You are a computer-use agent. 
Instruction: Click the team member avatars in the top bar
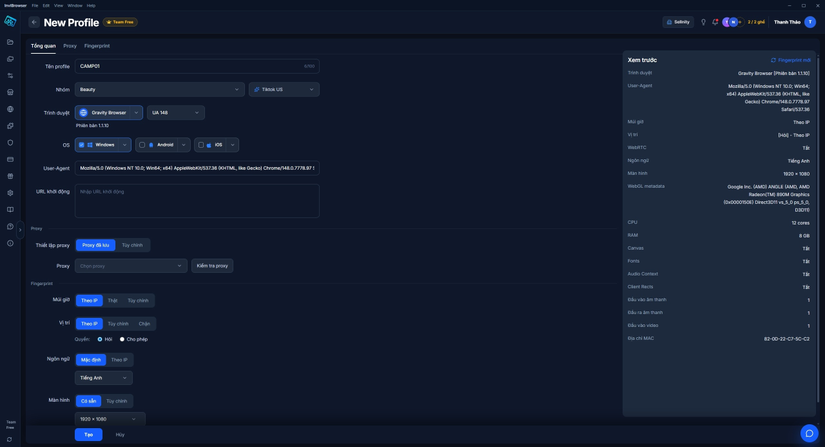point(732,22)
